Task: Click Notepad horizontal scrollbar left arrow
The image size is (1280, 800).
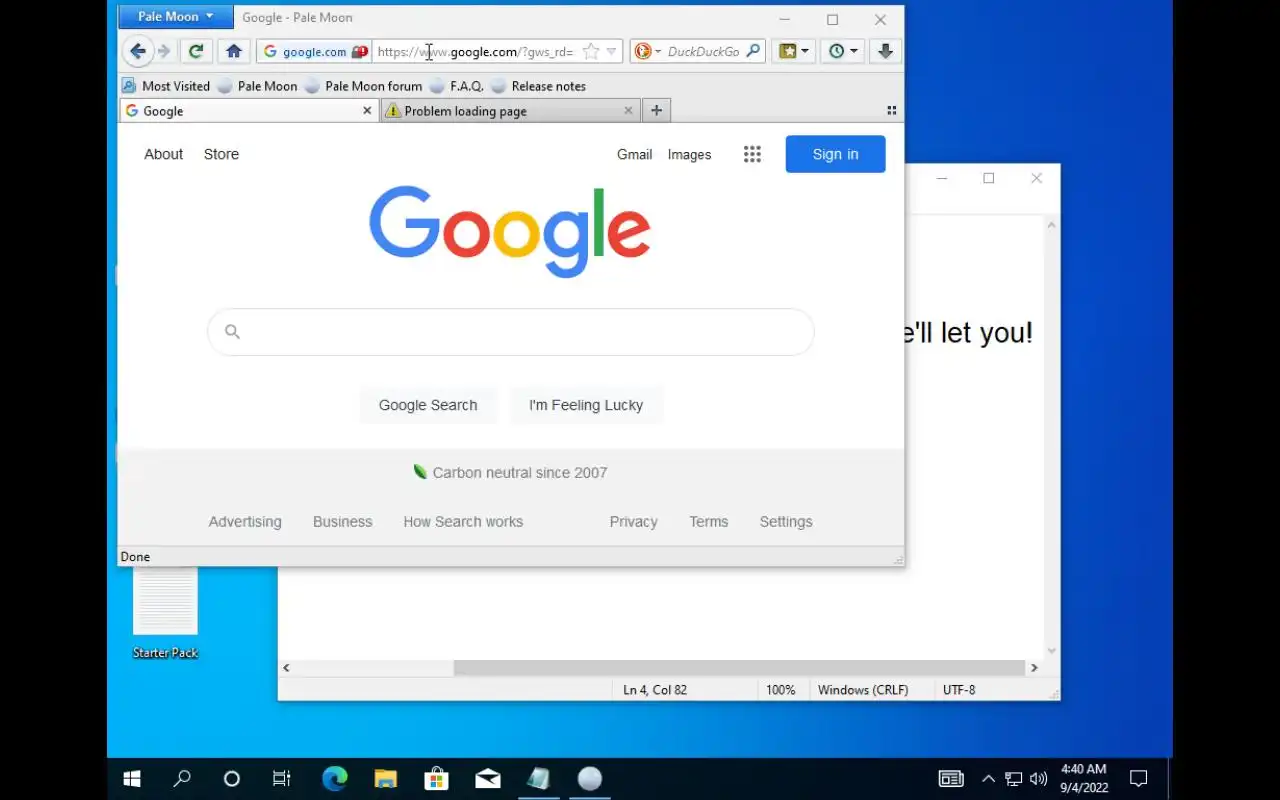Action: pyautogui.click(x=286, y=668)
